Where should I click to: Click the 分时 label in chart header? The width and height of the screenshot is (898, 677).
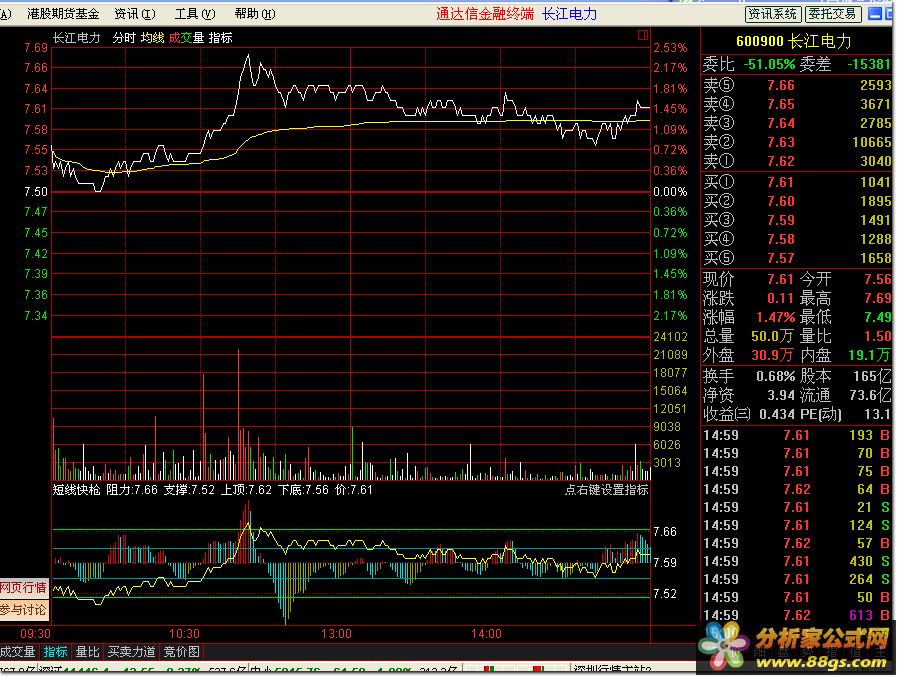coord(124,38)
